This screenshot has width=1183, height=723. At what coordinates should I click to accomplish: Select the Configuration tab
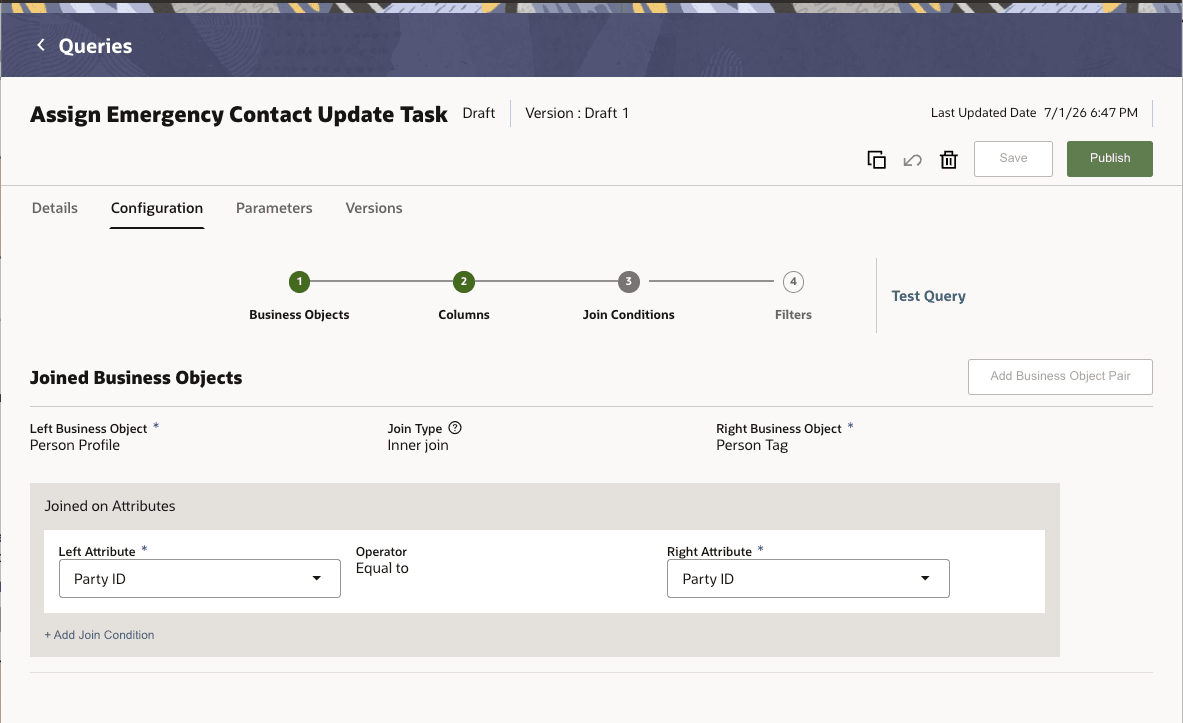pos(157,208)
